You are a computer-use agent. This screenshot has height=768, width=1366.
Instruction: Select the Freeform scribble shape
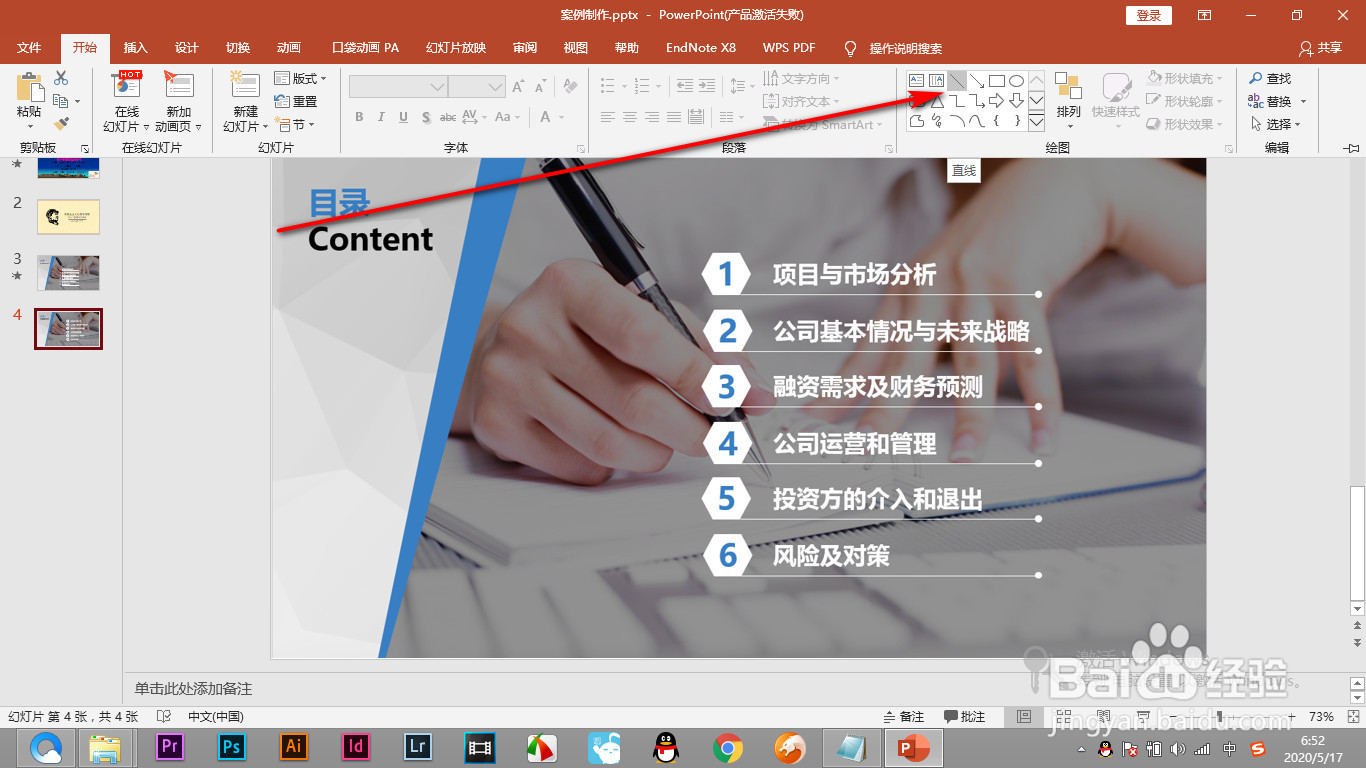937,121
